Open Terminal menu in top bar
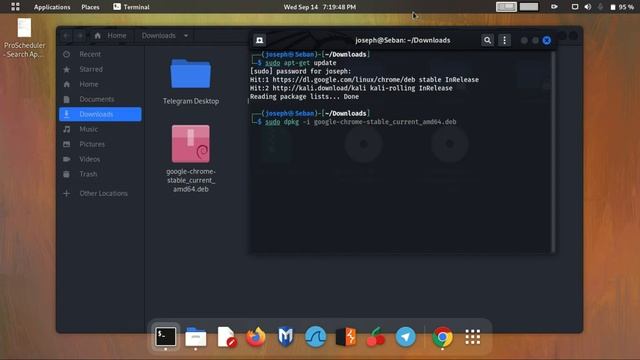This screenshot has width=640, height=360. click(131, 7)
